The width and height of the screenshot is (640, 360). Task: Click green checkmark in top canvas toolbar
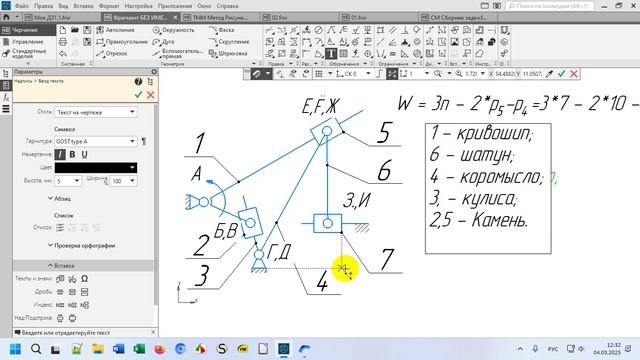562,74
